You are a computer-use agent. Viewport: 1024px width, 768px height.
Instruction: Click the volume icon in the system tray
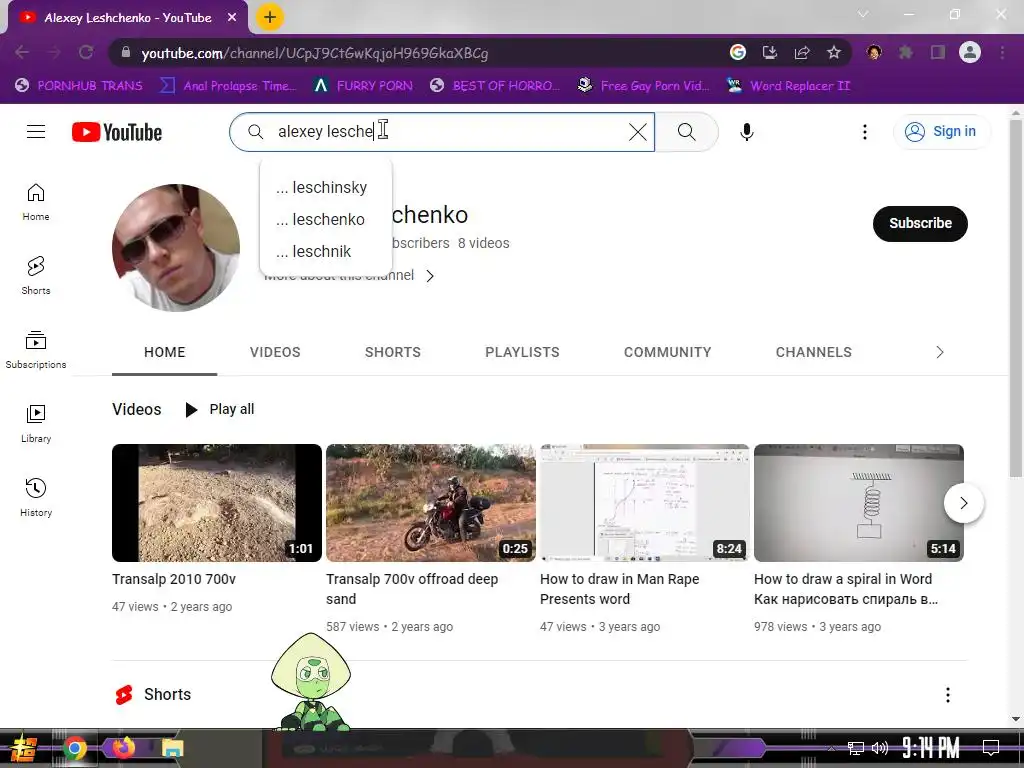click(880, 748)
